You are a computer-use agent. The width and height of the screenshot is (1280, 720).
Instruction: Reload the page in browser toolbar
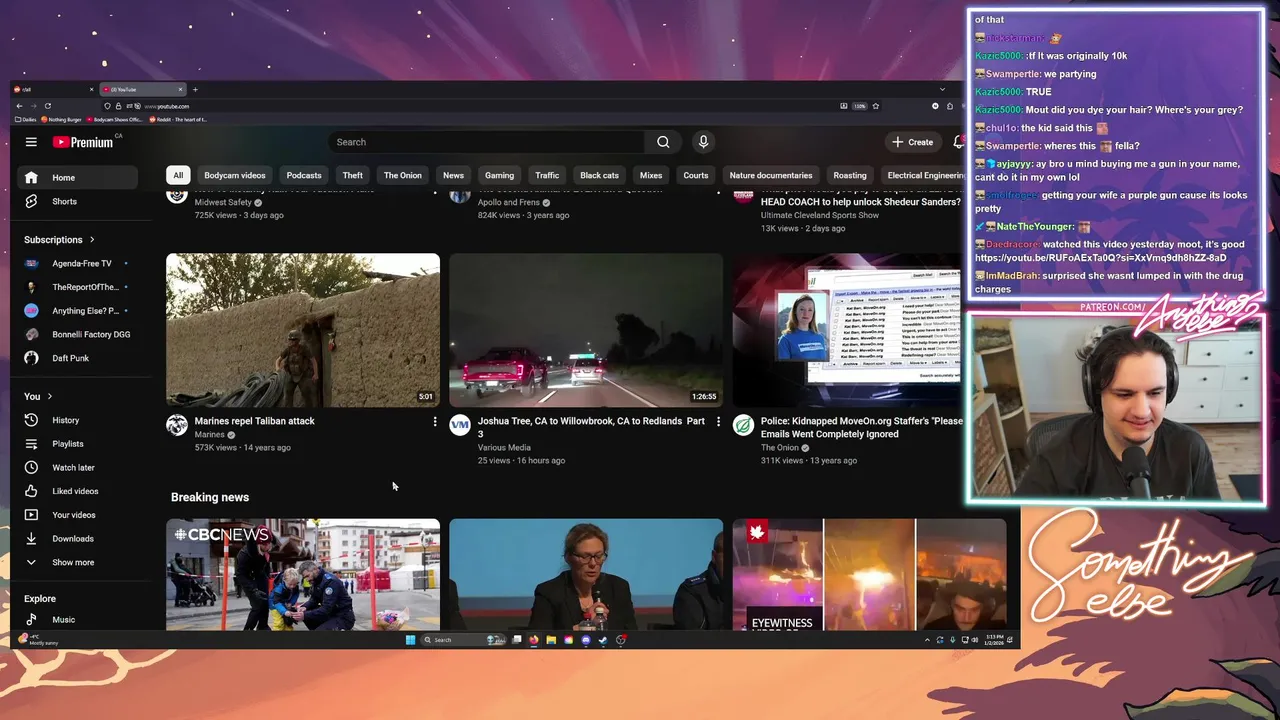coord(48,106)
